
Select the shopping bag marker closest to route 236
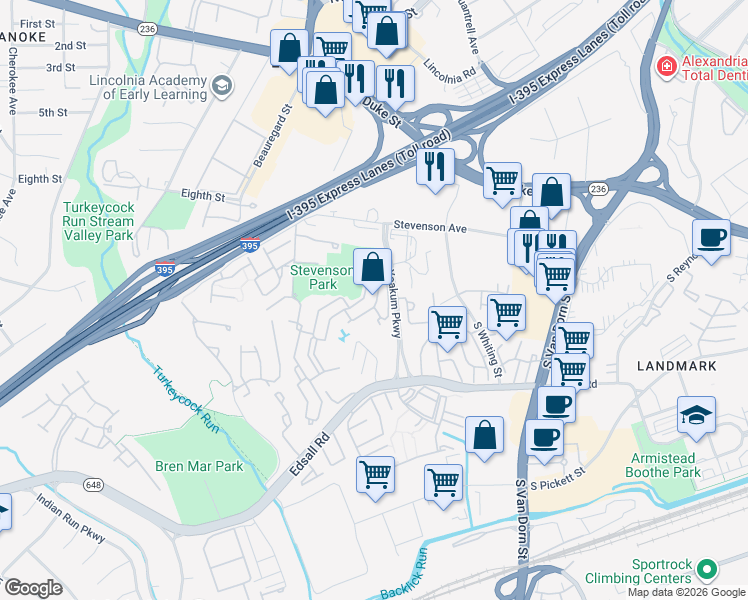click(x=289, y=48)
